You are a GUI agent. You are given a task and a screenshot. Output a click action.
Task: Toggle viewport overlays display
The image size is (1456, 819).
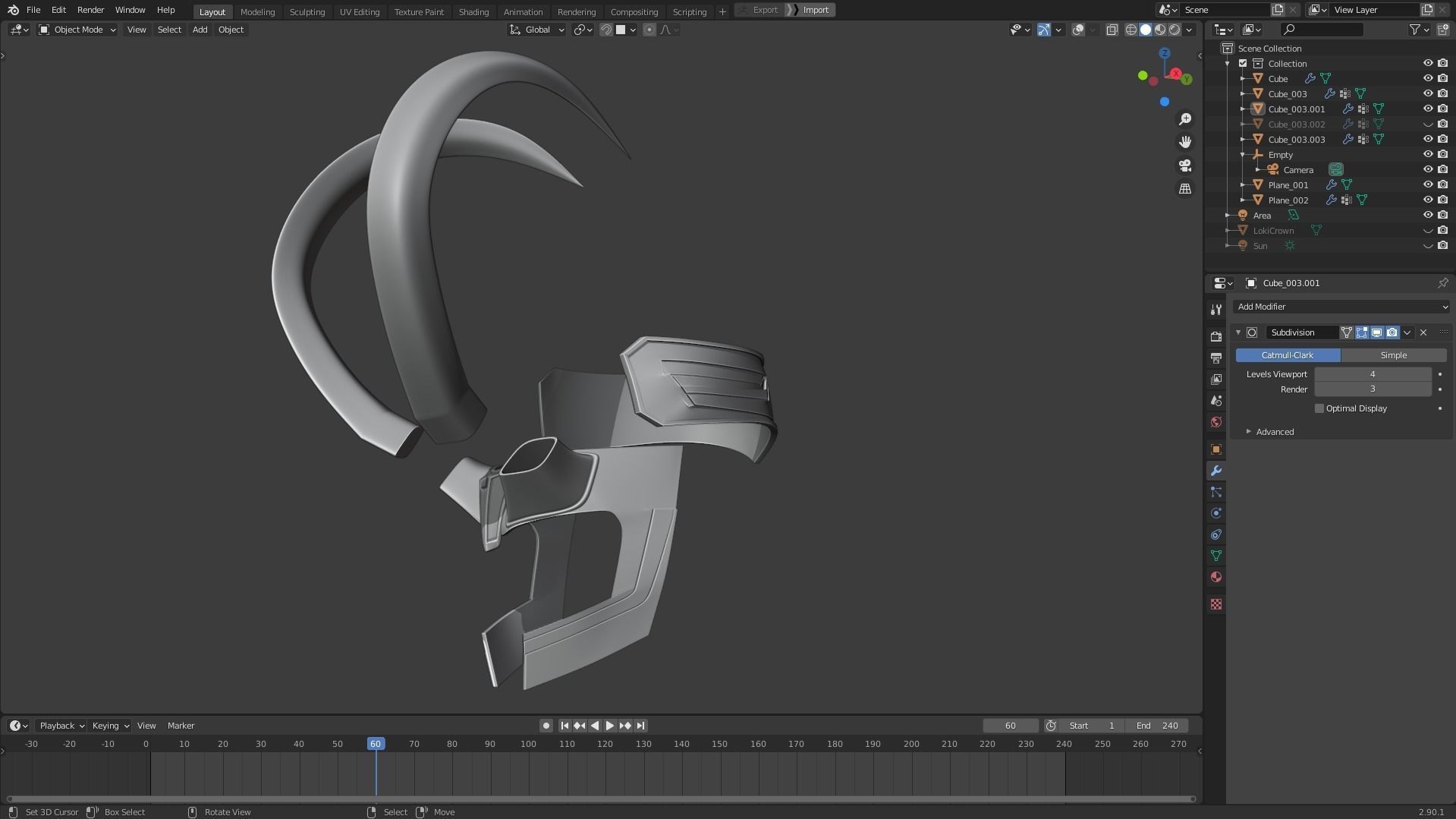coord(1078,30)
